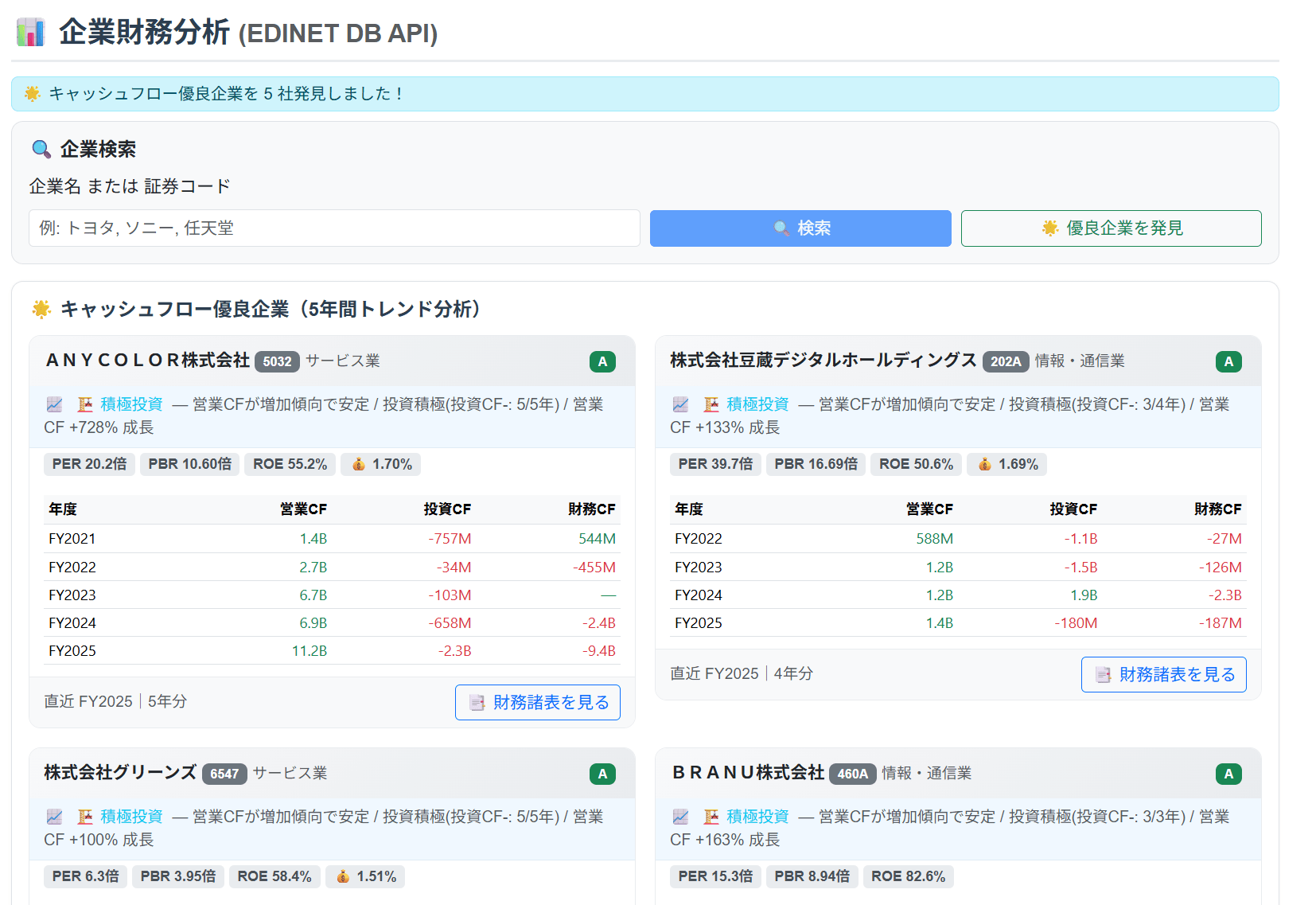Select the 積極投資 label in グリーンズ card
The image size is (1316, 905).
coord(131,817)
